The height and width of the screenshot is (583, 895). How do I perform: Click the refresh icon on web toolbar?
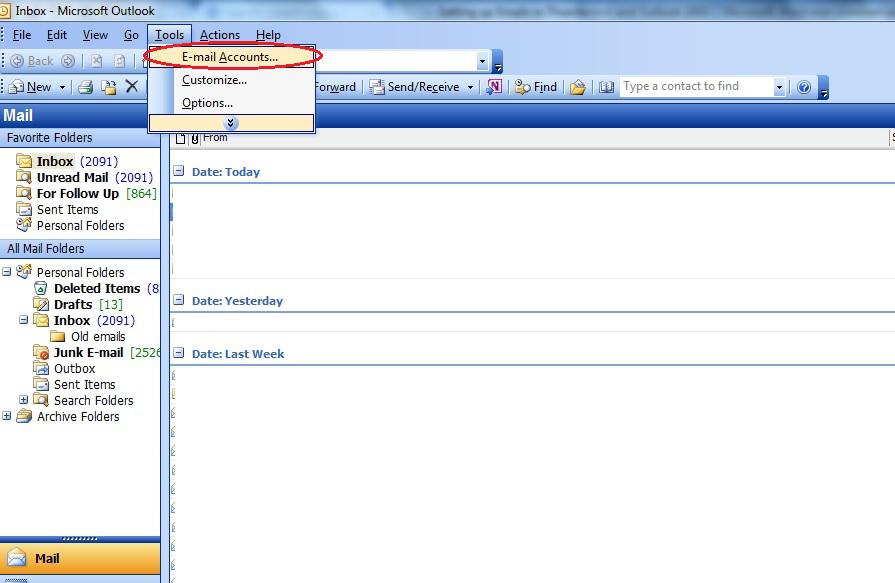(x=119, y=61)
